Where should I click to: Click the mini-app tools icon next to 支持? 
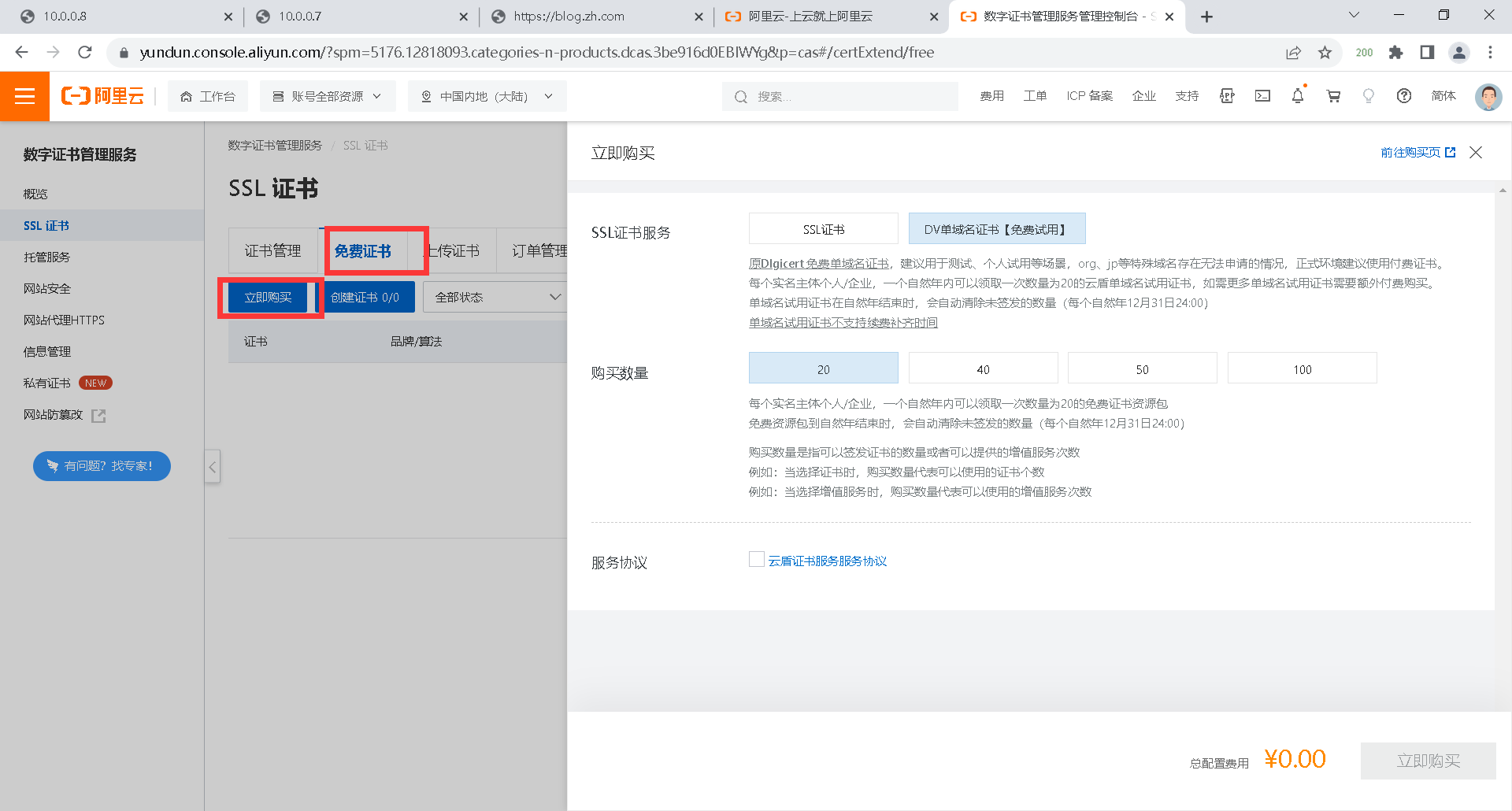click(1227, 96)
